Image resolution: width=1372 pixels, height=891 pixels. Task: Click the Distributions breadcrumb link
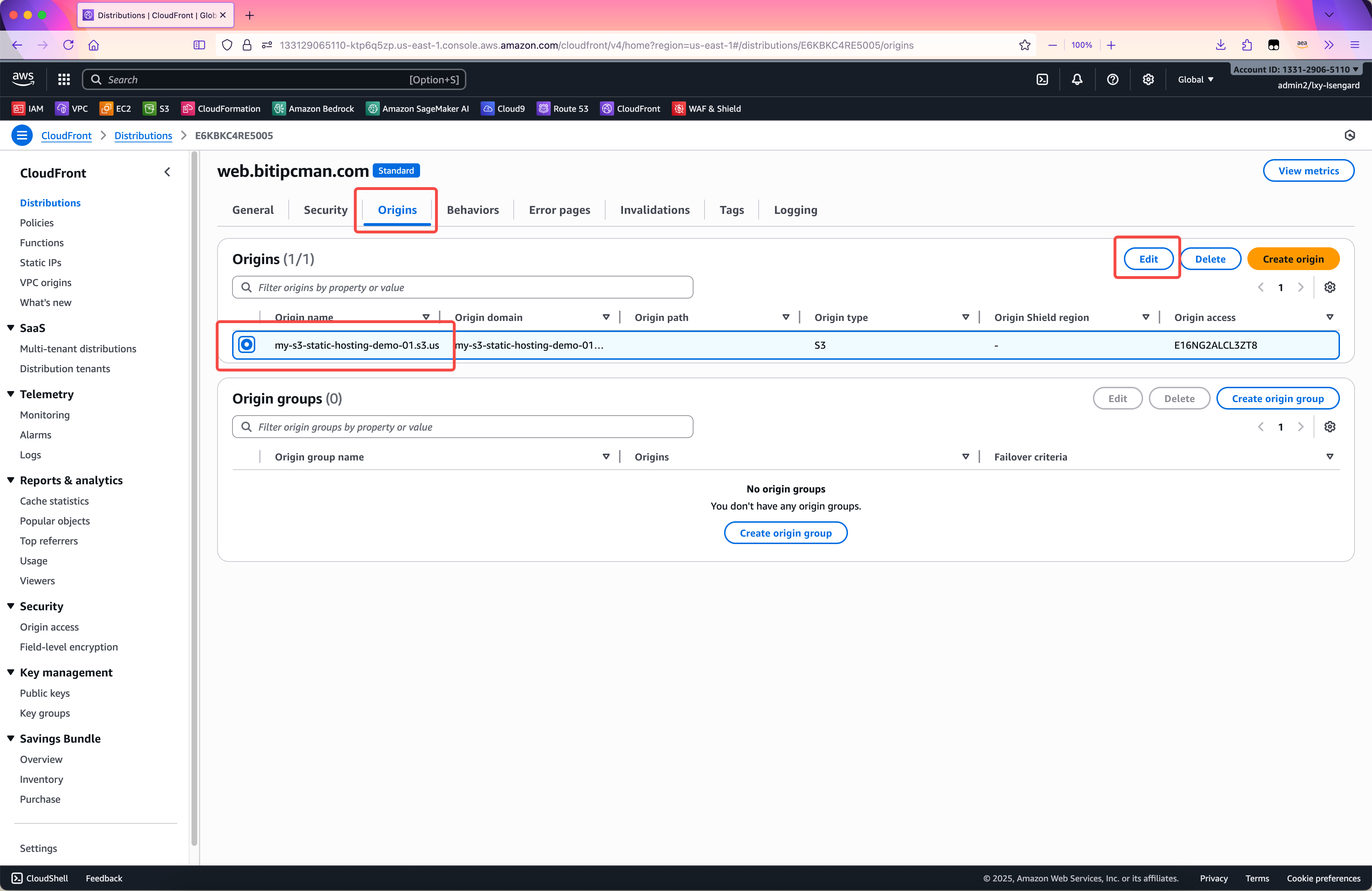pyautogui.click(x=143, y=136)
